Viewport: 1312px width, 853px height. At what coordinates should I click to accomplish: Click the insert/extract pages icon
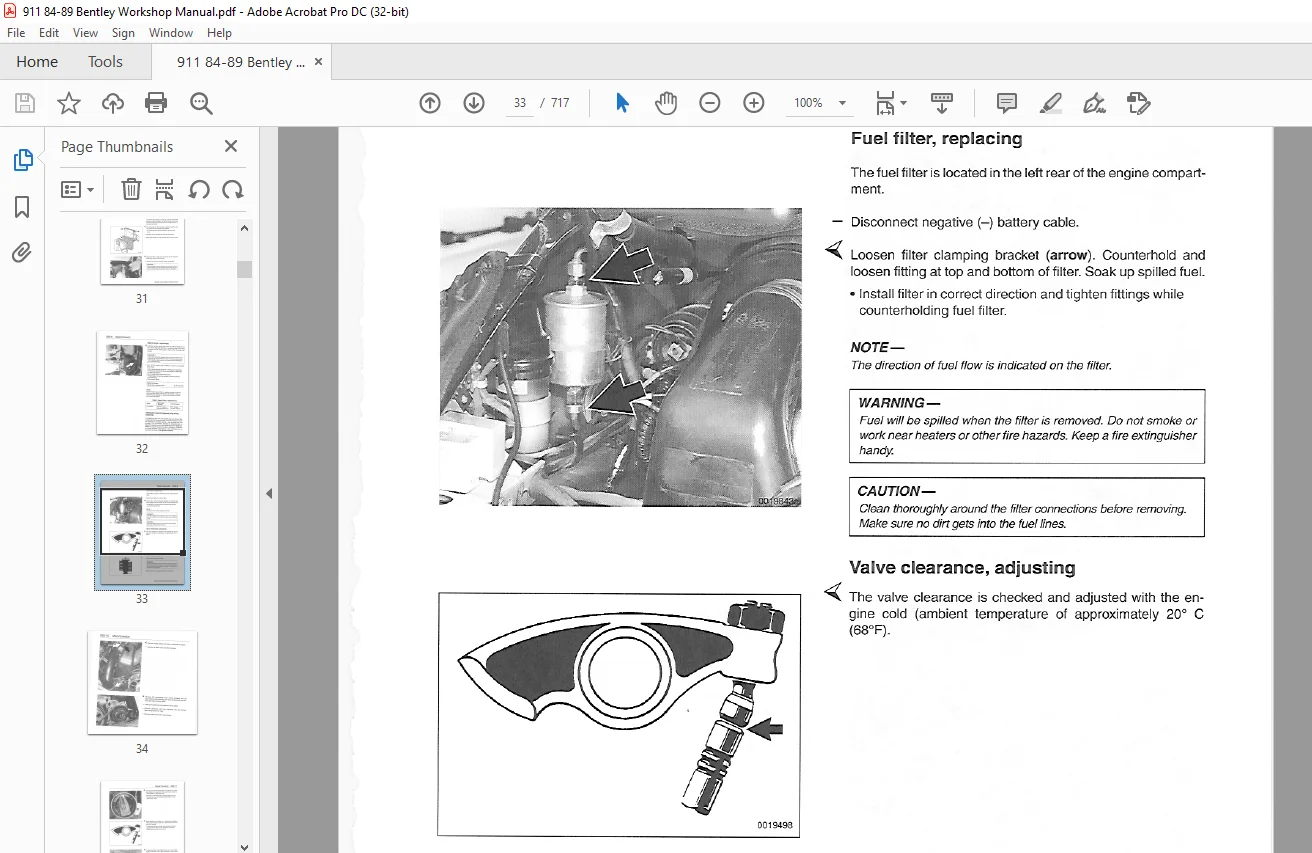coord(165,189)
